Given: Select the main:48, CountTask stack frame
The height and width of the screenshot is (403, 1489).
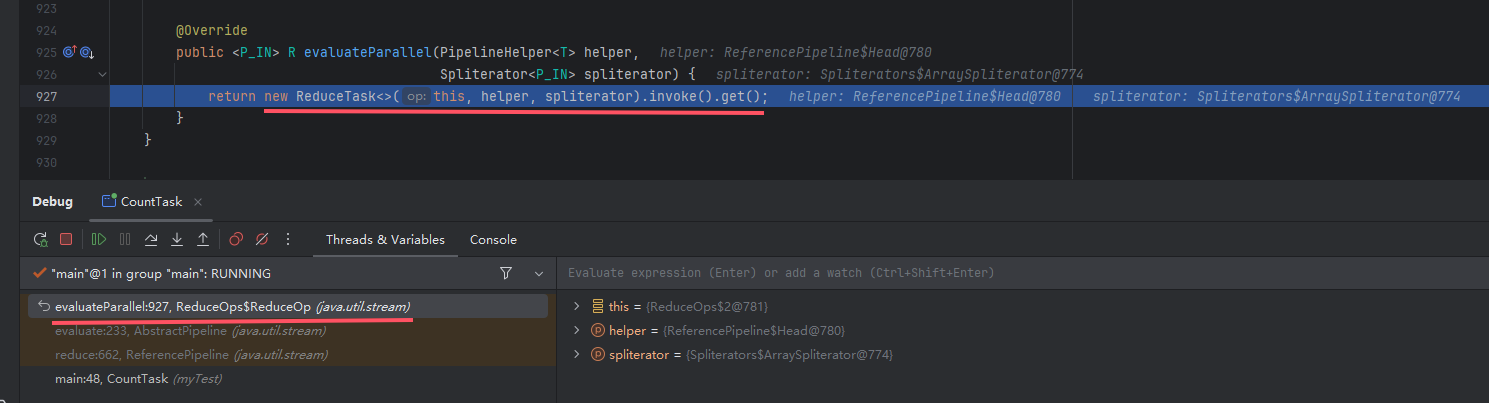Looking at the screenshot, I should (138, 379).
